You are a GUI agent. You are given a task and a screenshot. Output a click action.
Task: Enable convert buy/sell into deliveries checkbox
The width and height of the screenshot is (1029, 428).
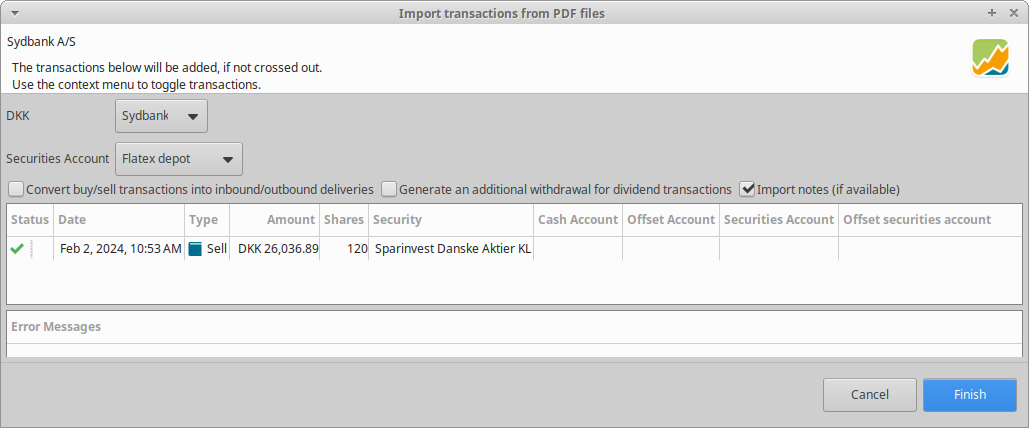[16, 189]
